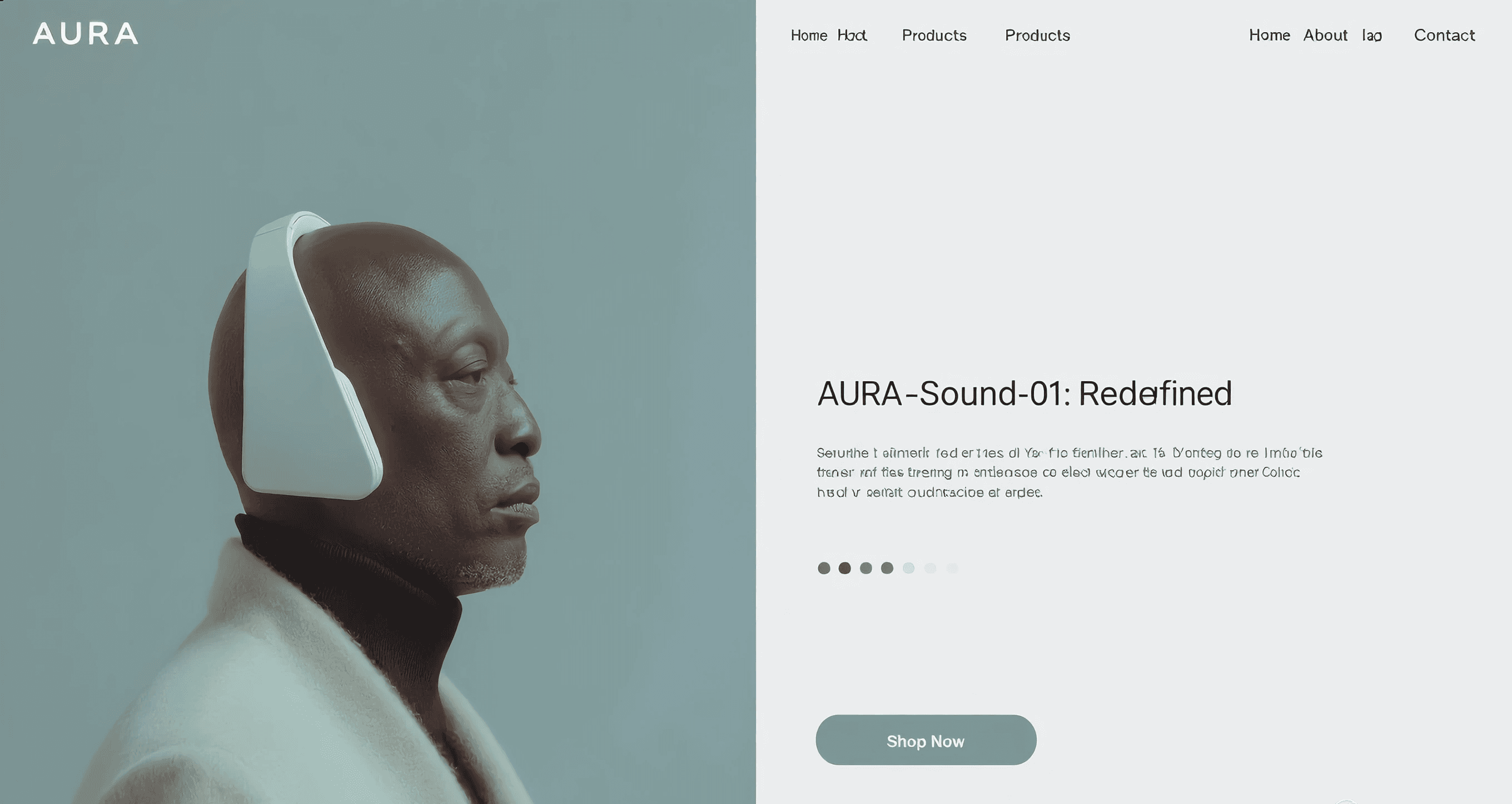Select the first Products nav item

pos(934,35)
